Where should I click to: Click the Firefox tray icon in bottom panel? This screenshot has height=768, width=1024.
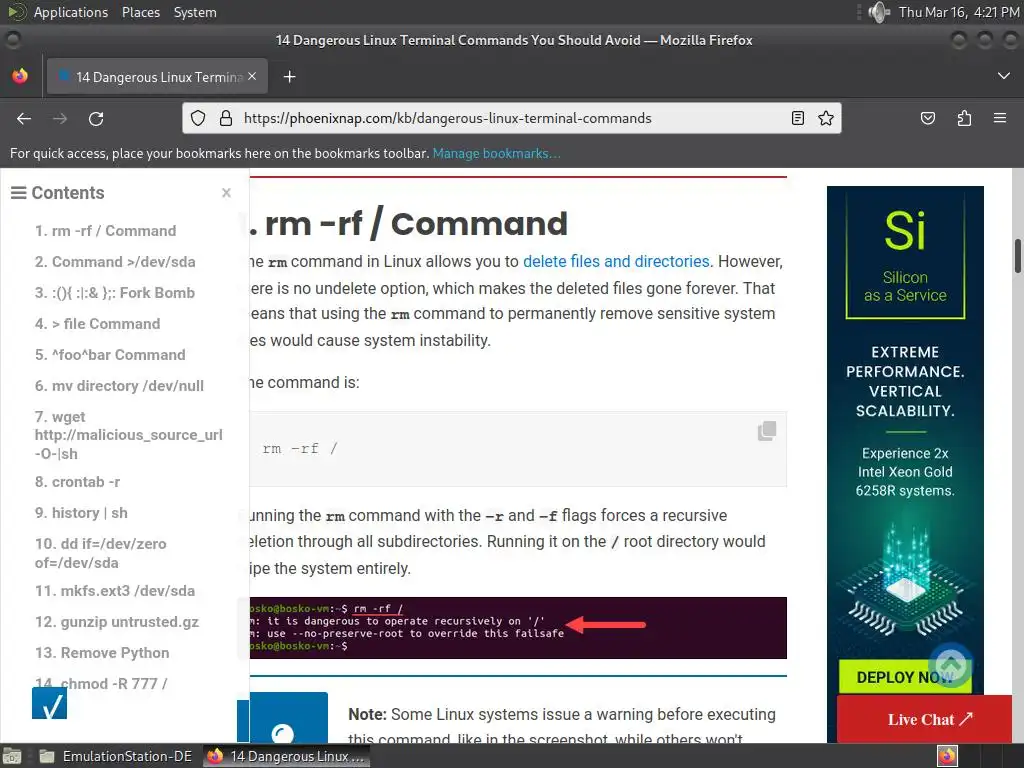pyautogui.click(x=947, y=756)
